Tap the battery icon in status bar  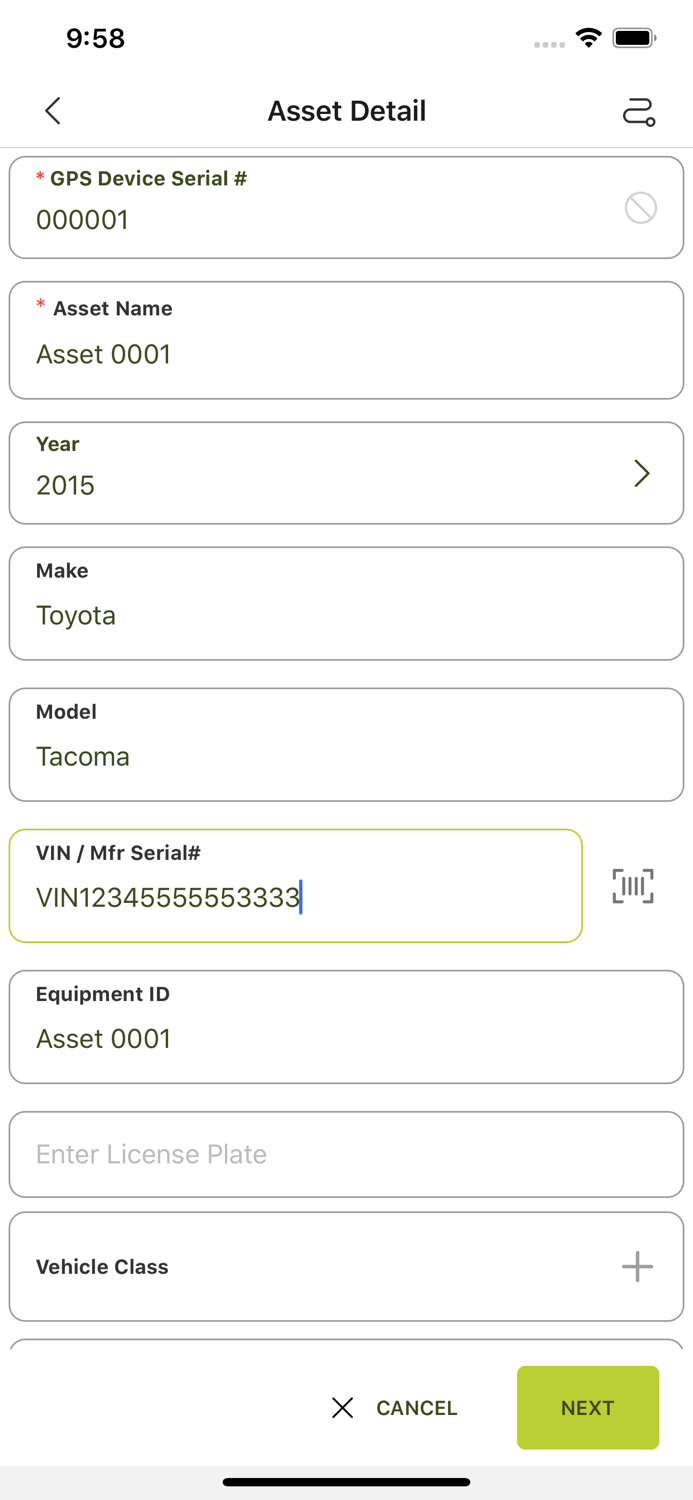coord(634,38)
